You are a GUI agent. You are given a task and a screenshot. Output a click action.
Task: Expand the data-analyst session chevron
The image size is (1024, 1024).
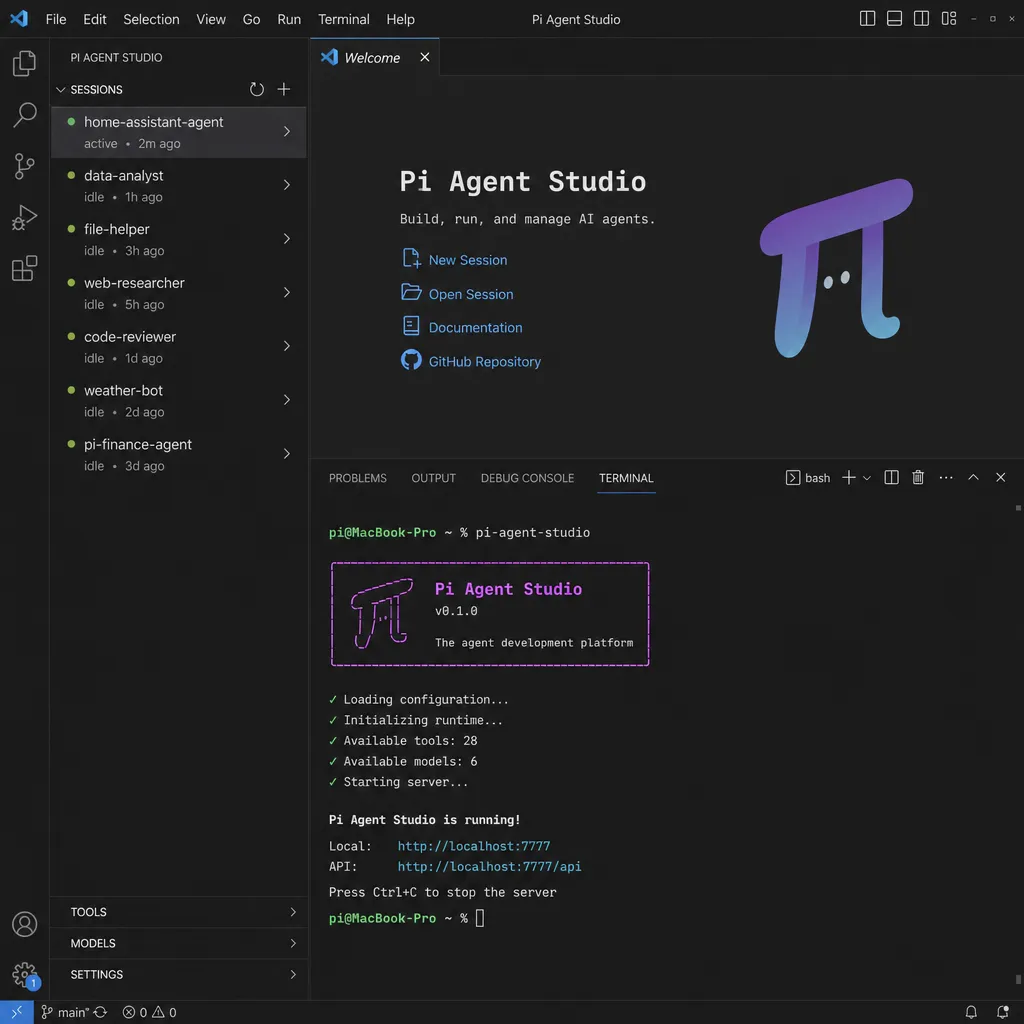(287, 185)
